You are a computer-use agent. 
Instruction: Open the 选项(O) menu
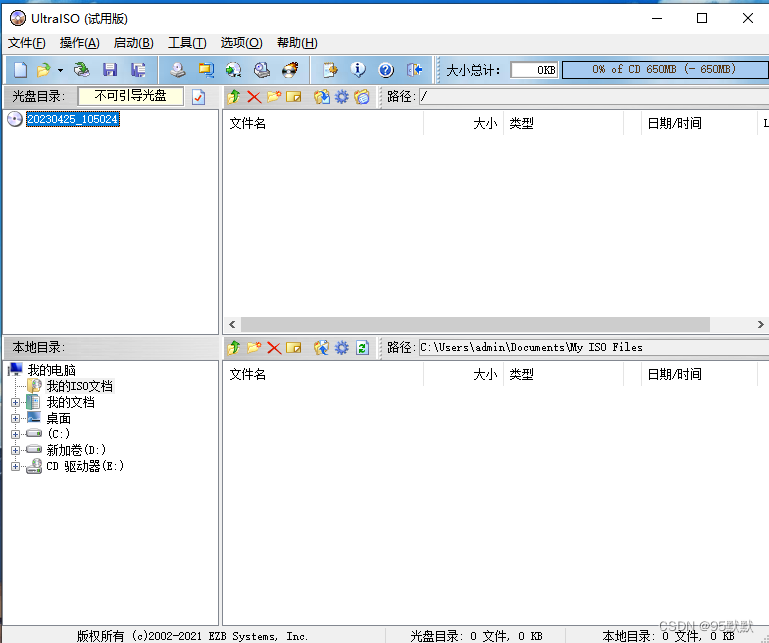(x=241, y=43)
